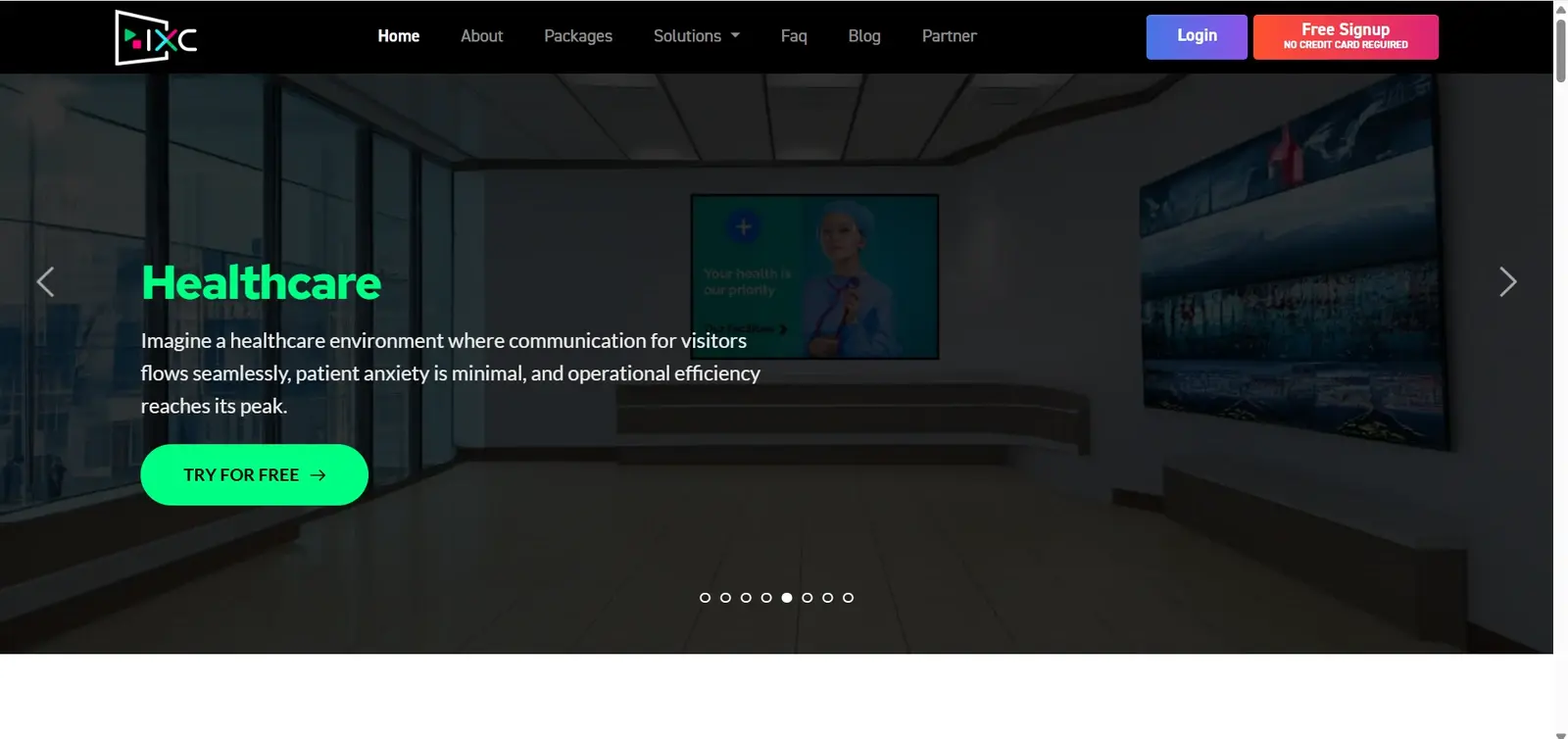Select first carousel indicator dot
Image resolution: width=1568 pixels, height=739 pixels.
[705, 598]
